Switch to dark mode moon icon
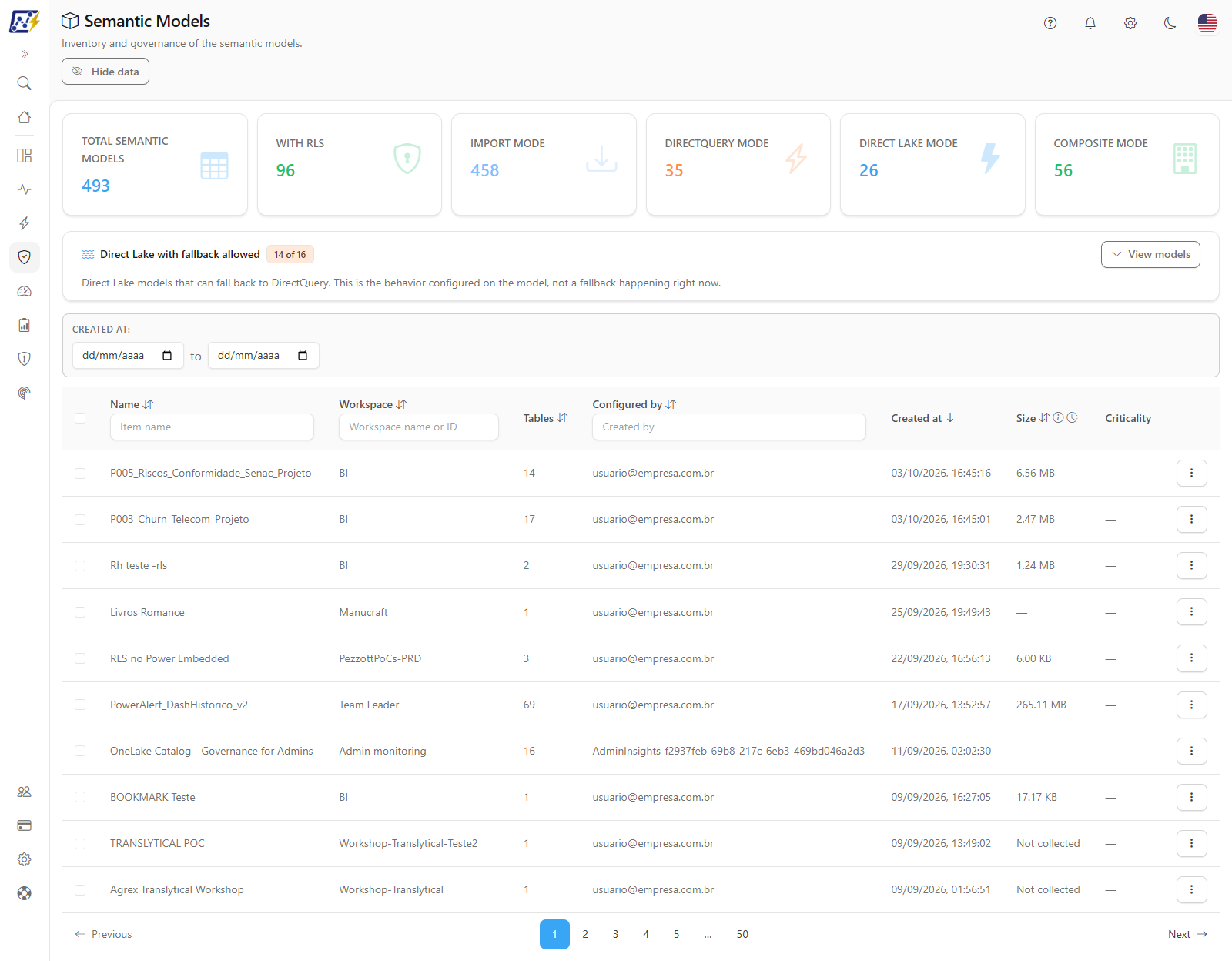 [1170, 23]
